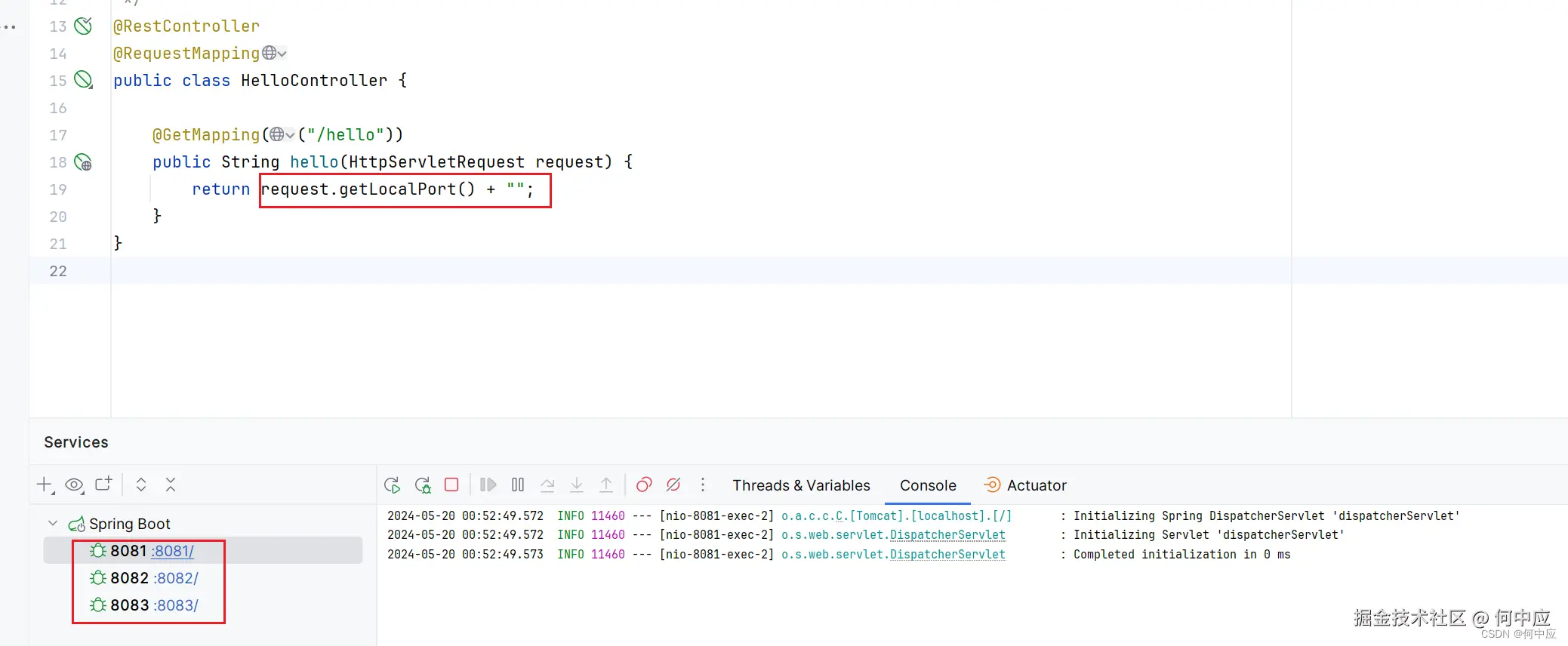
Task: Click the endpoint gutter icon on line 18
Action: click(x=83, y=162)
